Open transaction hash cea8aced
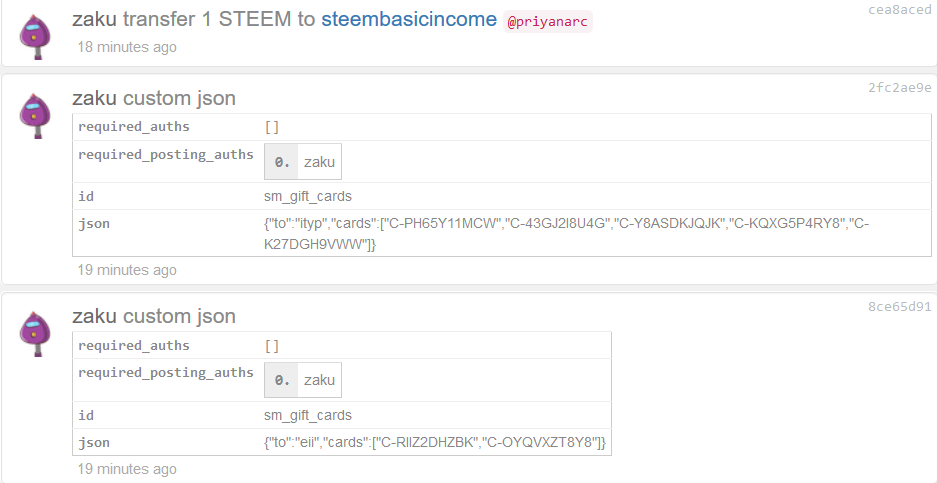 coord(899,10)
